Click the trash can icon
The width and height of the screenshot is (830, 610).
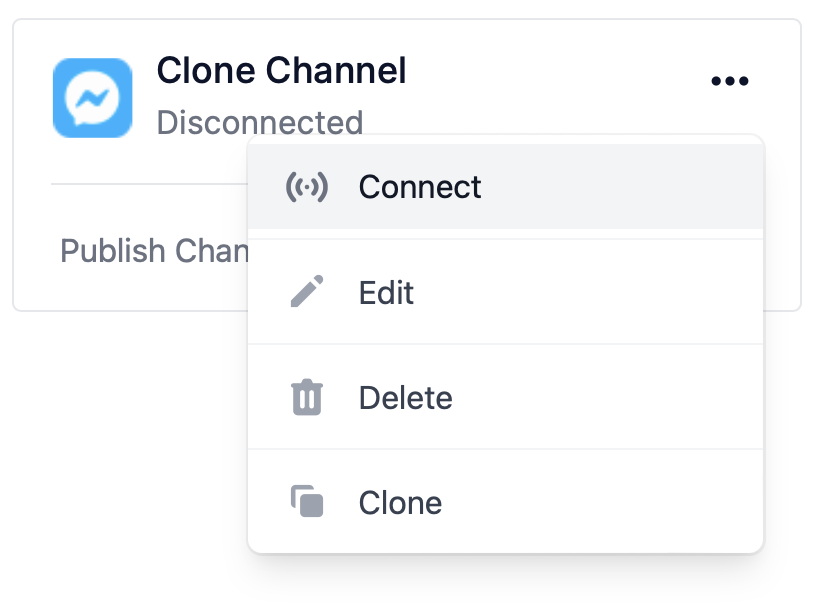point(307,397)
